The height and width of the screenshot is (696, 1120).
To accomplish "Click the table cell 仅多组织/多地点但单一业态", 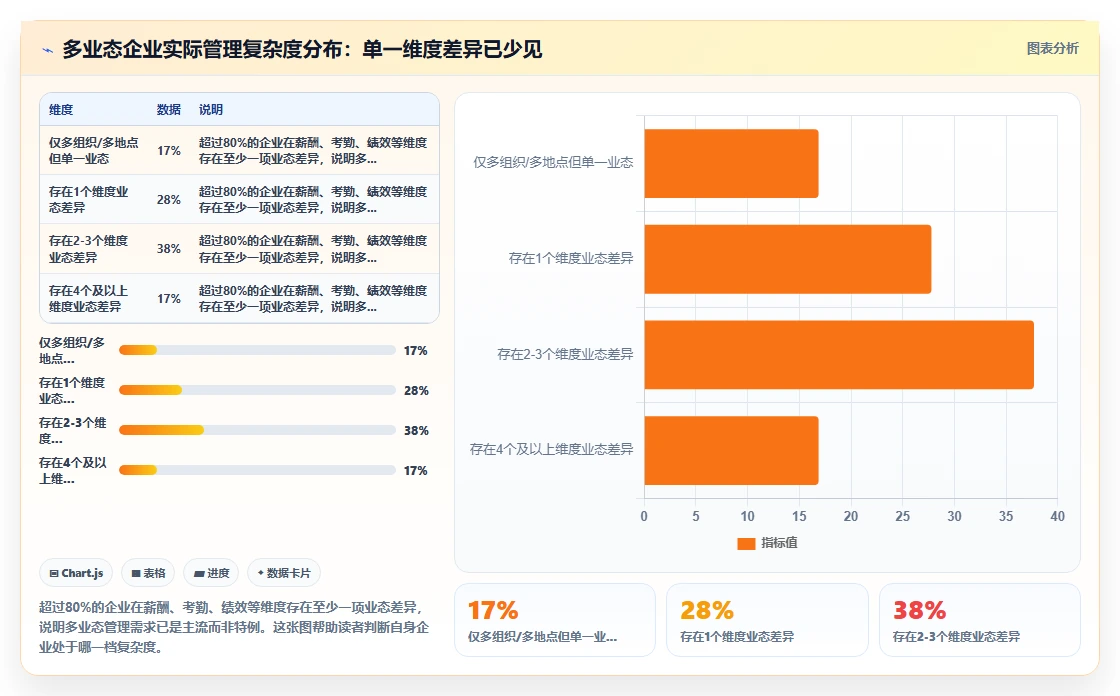I will [x=94, y=151].
